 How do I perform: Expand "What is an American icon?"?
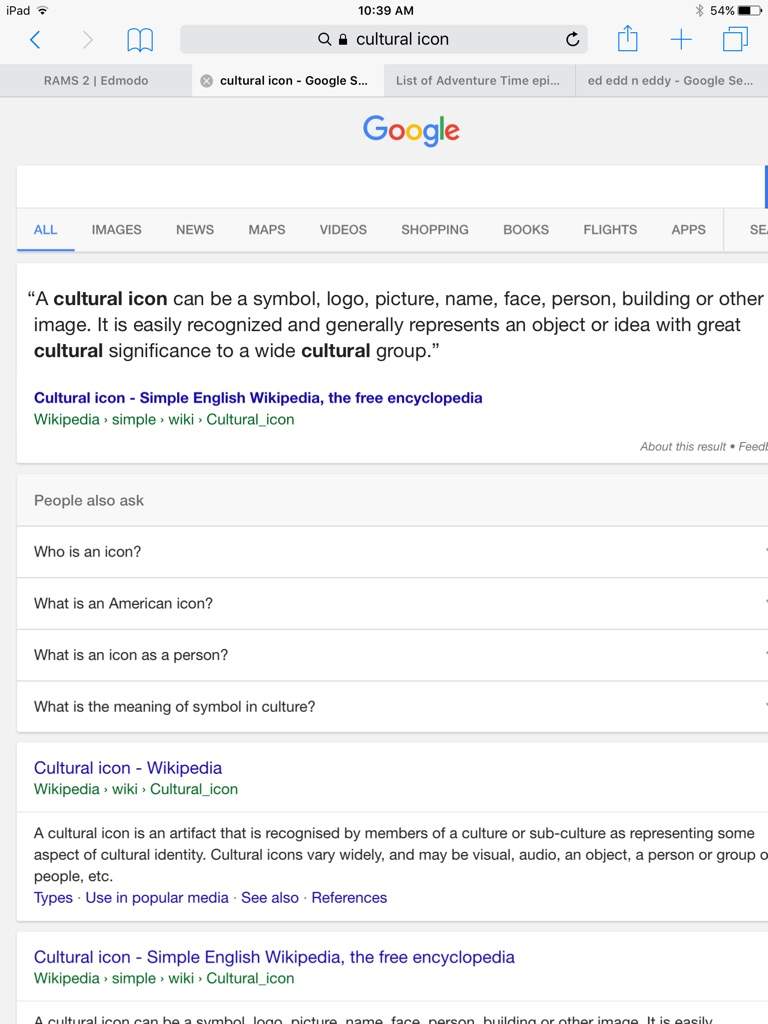(x=390, y=604)
